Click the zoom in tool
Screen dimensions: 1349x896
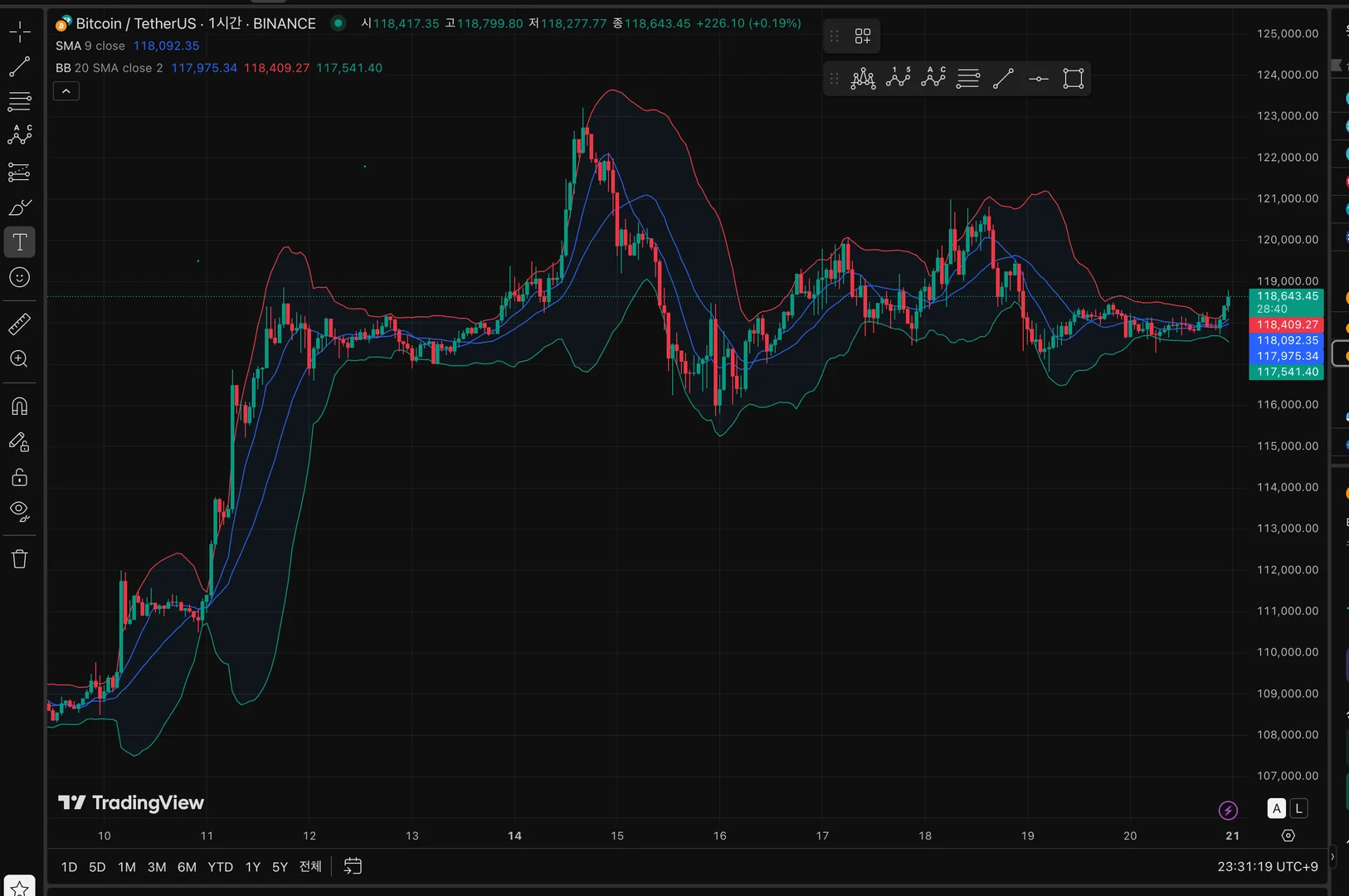pos(20,359)
